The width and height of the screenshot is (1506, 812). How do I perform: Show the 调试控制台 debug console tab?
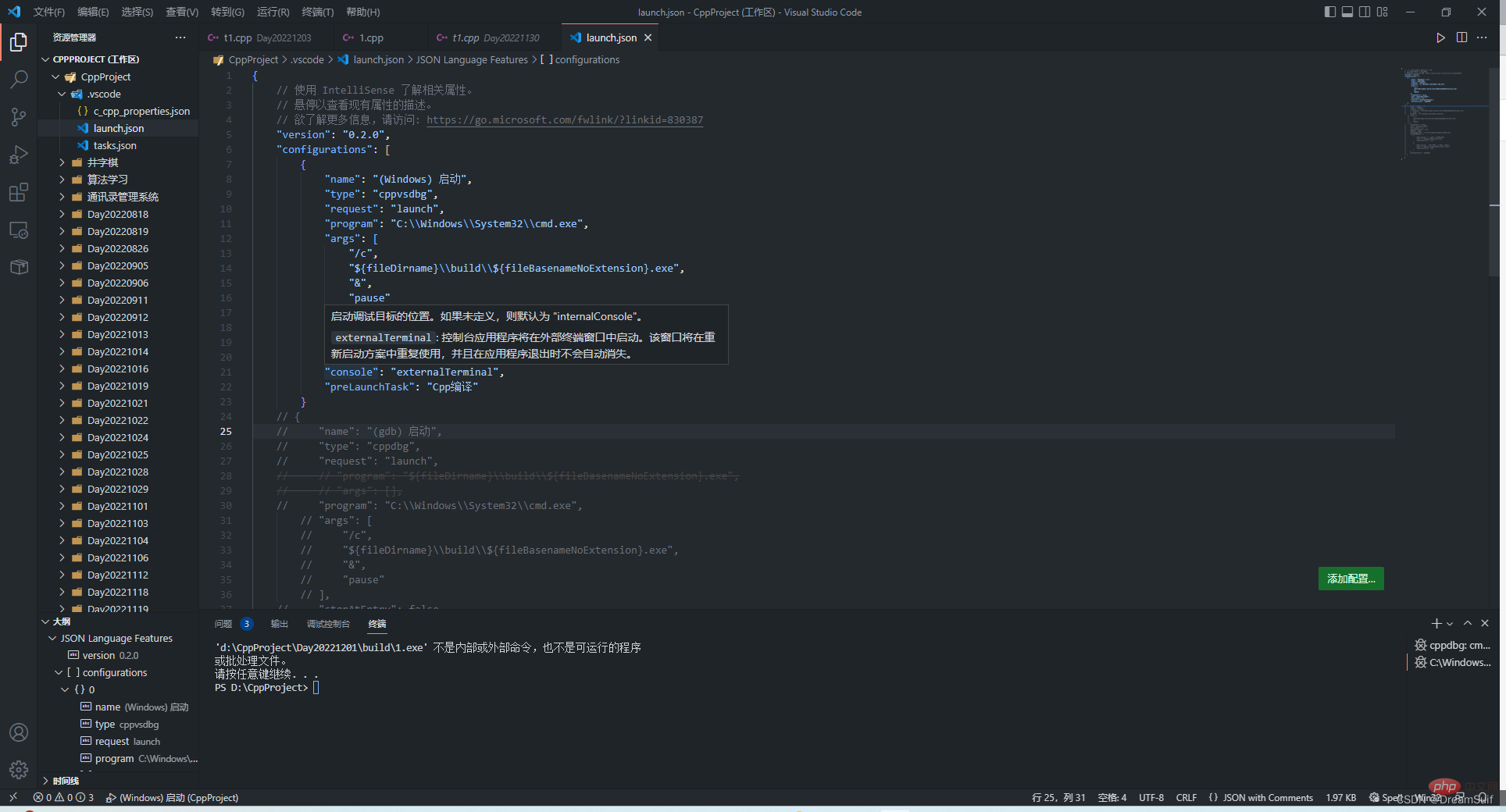[328, 624]
